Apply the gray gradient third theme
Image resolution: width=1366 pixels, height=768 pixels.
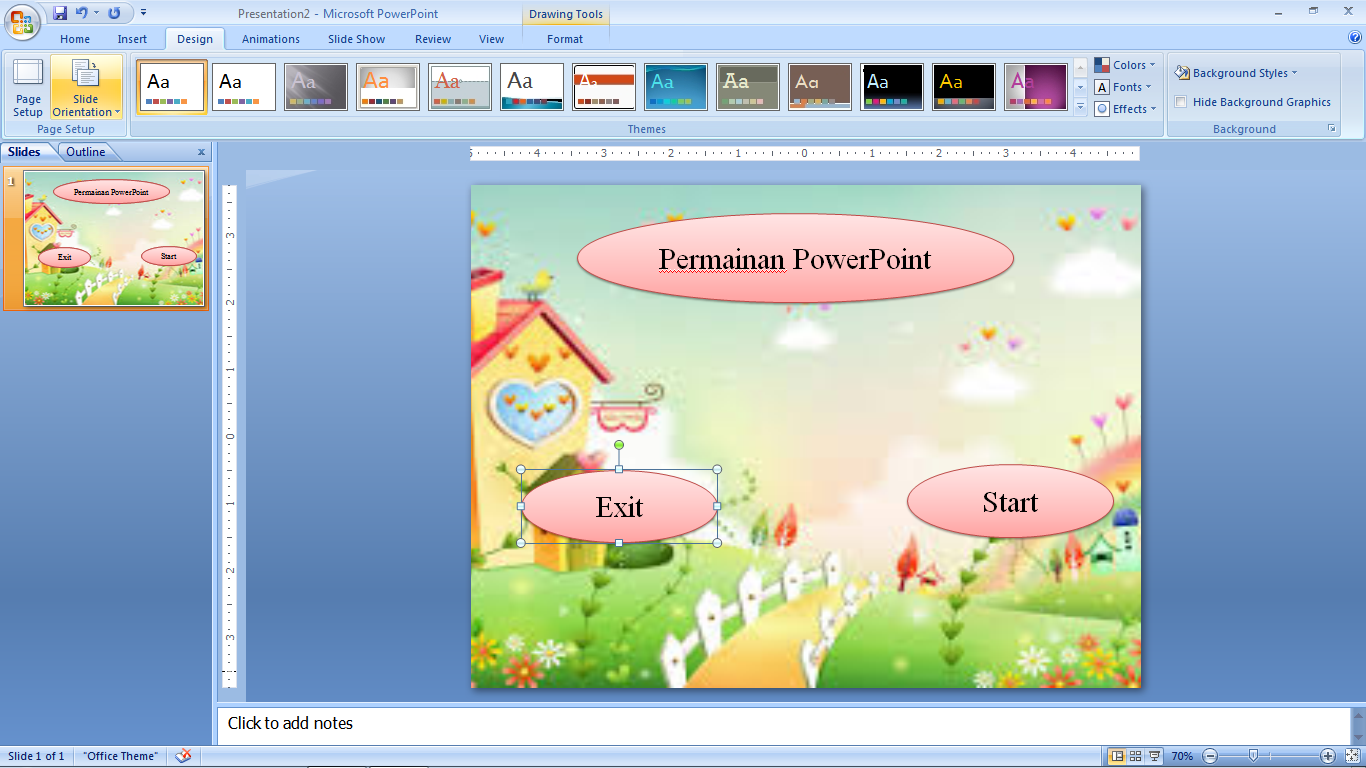tap(316, 87)
